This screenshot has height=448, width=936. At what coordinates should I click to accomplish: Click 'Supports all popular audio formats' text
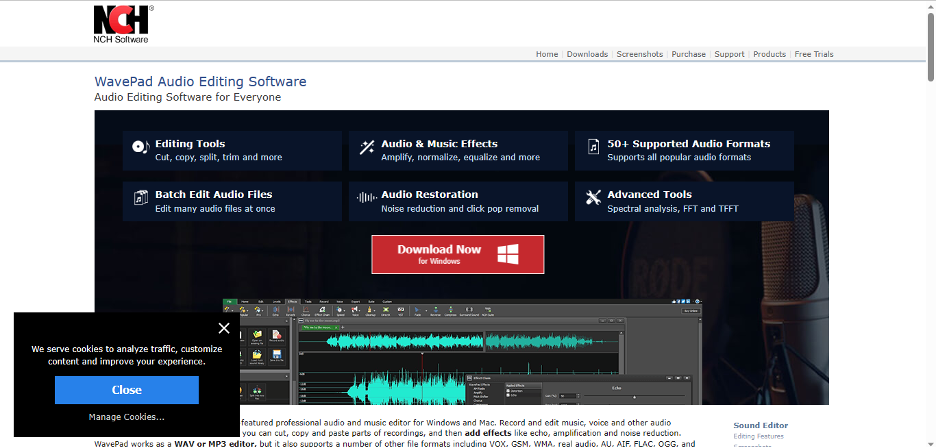[x=679, y=158]
